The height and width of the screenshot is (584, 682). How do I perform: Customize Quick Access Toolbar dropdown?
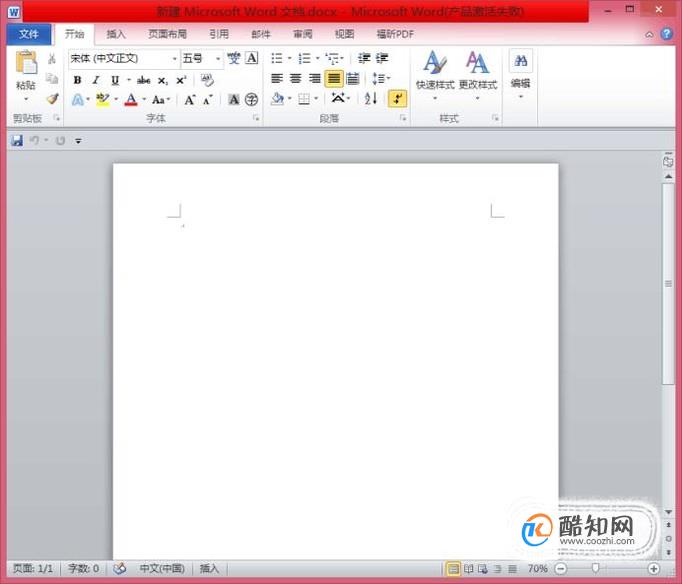[78, 141]
